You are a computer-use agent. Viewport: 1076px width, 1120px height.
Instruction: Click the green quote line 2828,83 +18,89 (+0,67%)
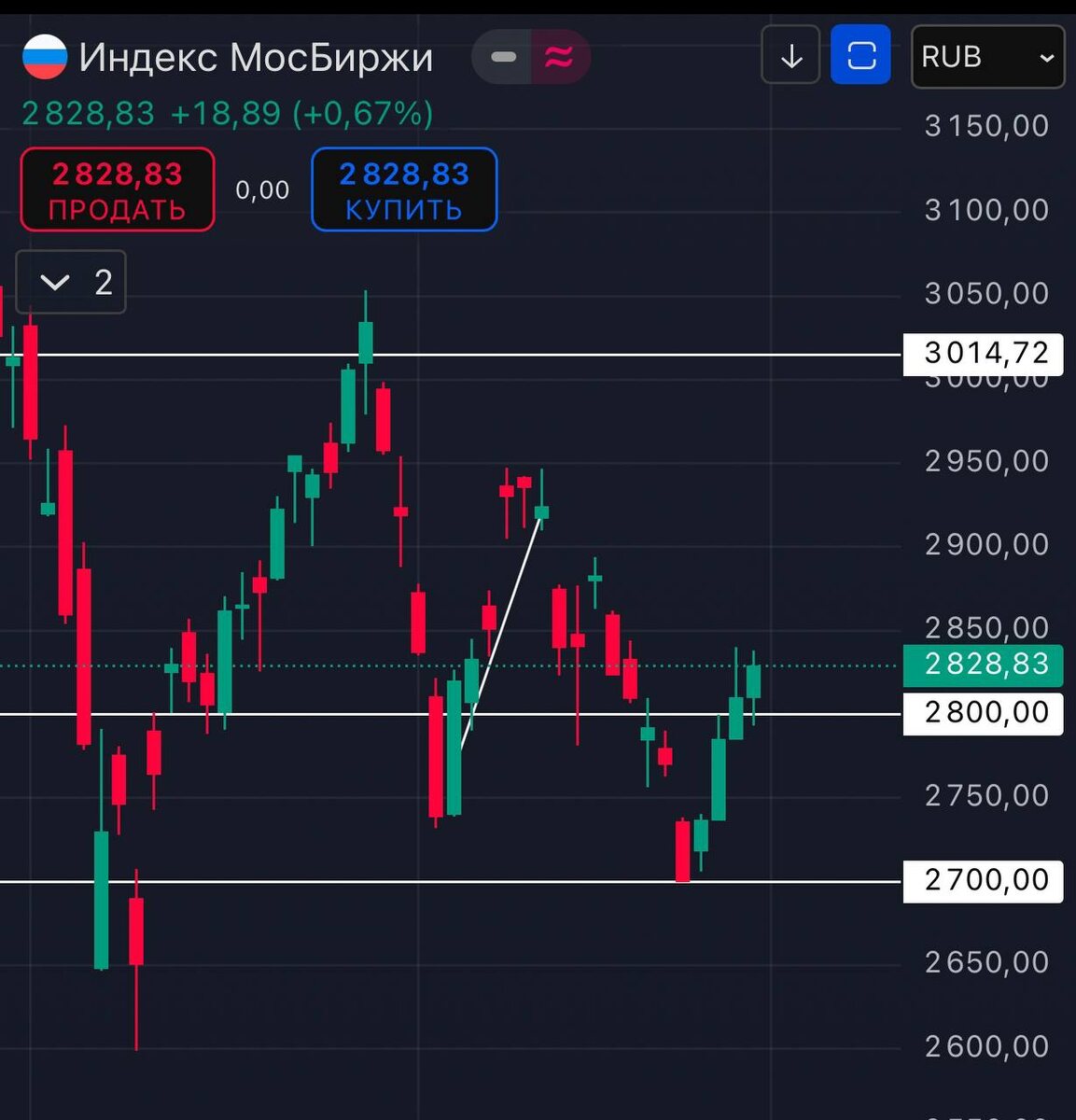228,114
